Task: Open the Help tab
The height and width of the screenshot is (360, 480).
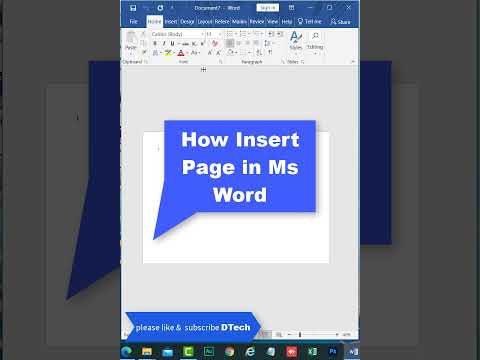Action: click(287, 21)
